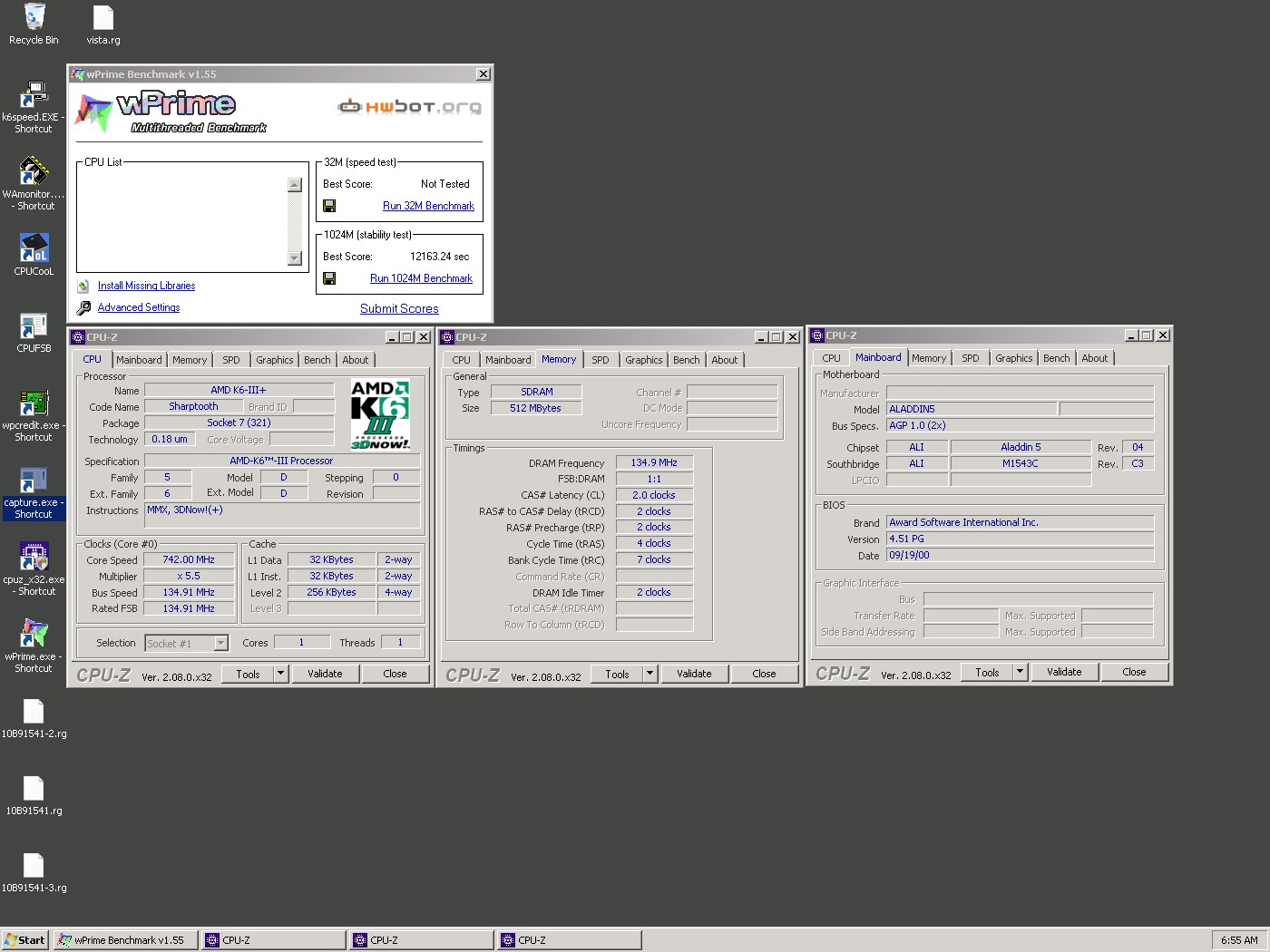The height and width of the screenshot is (952, 1270).
Task: Click CPU-Z title bar icon in CPU tab window
Action: pyautogui.click(x=78, y=337)
